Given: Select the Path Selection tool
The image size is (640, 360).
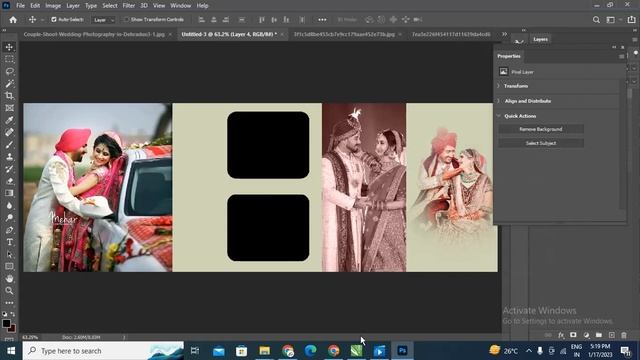Looking at the screenshot, I should pos(9,254).
